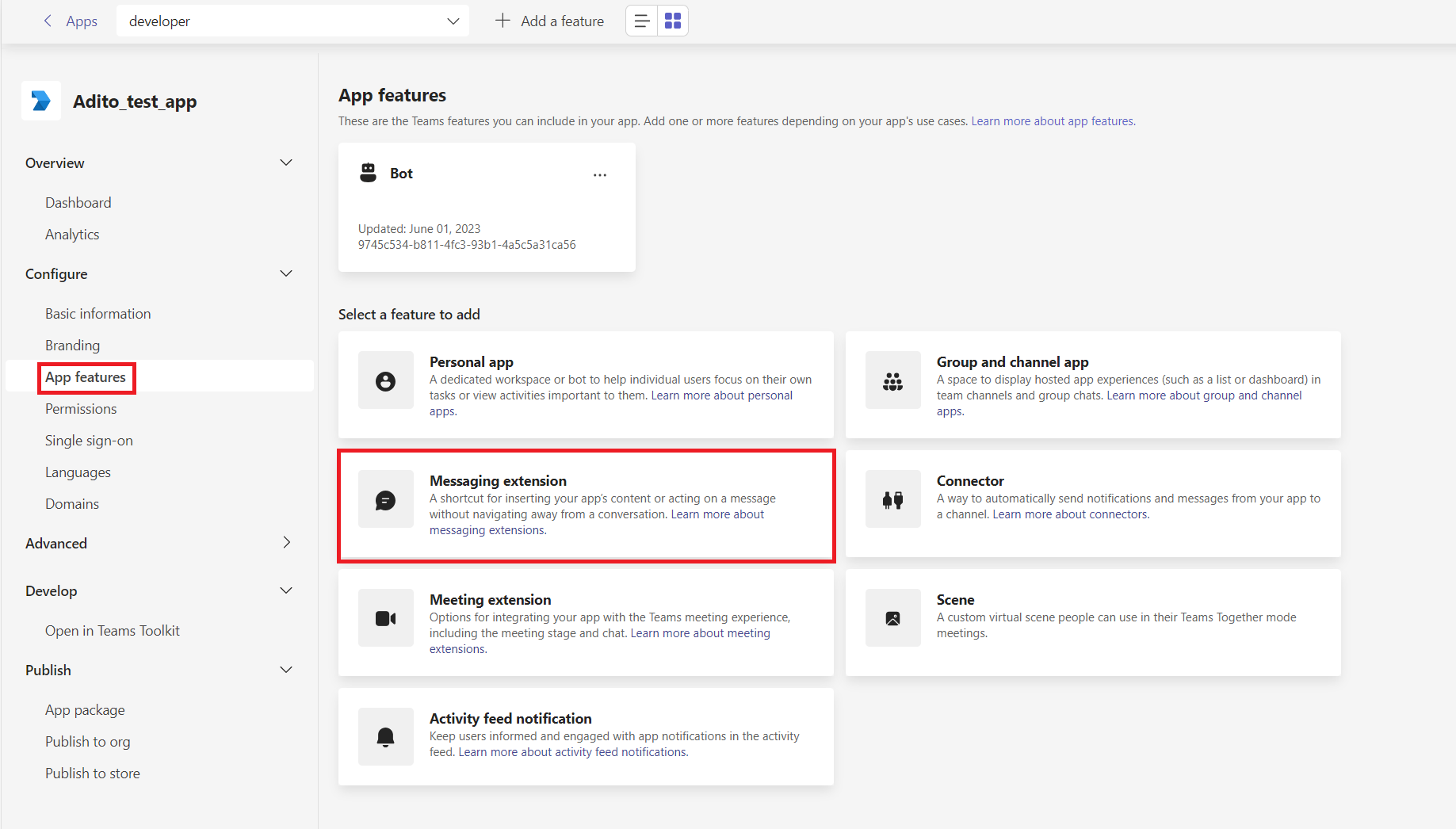Click the Apps back link
This screenshot has height=829, width=1456.
coord(82,21)
